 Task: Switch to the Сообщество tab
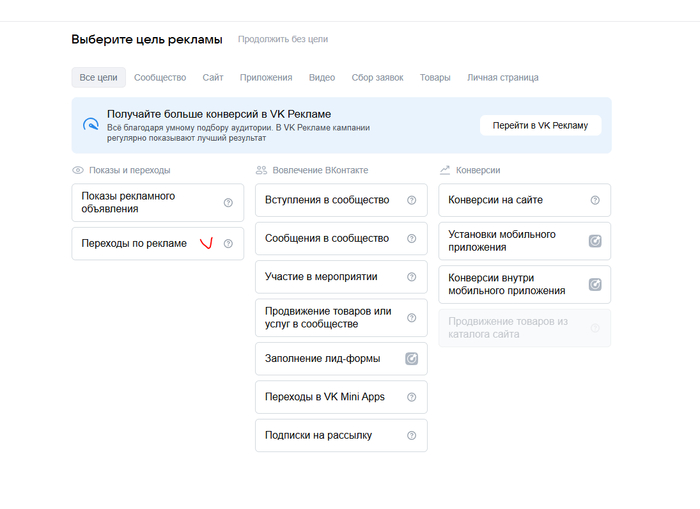tap(160, 77)
